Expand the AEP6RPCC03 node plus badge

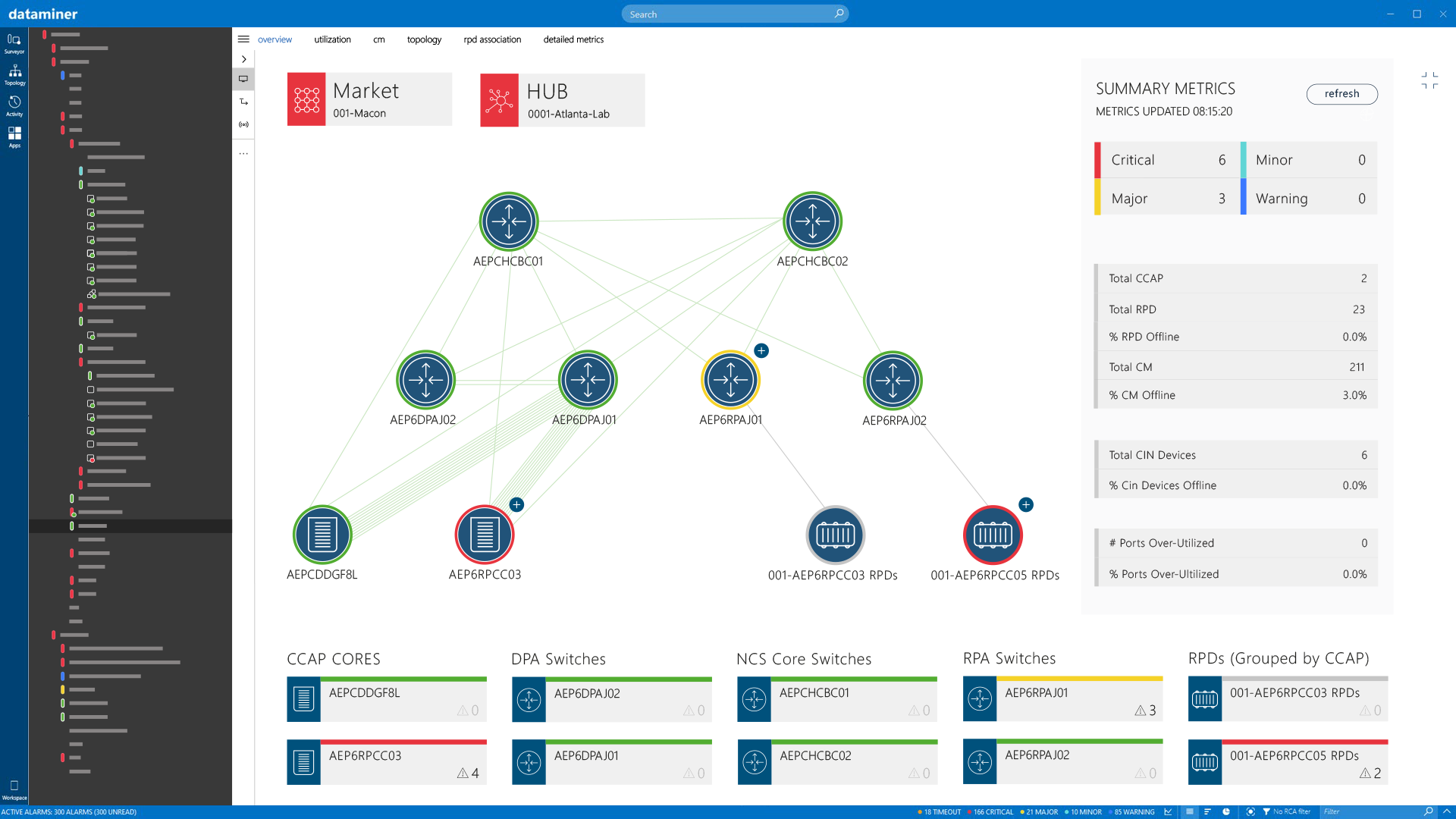516,504
